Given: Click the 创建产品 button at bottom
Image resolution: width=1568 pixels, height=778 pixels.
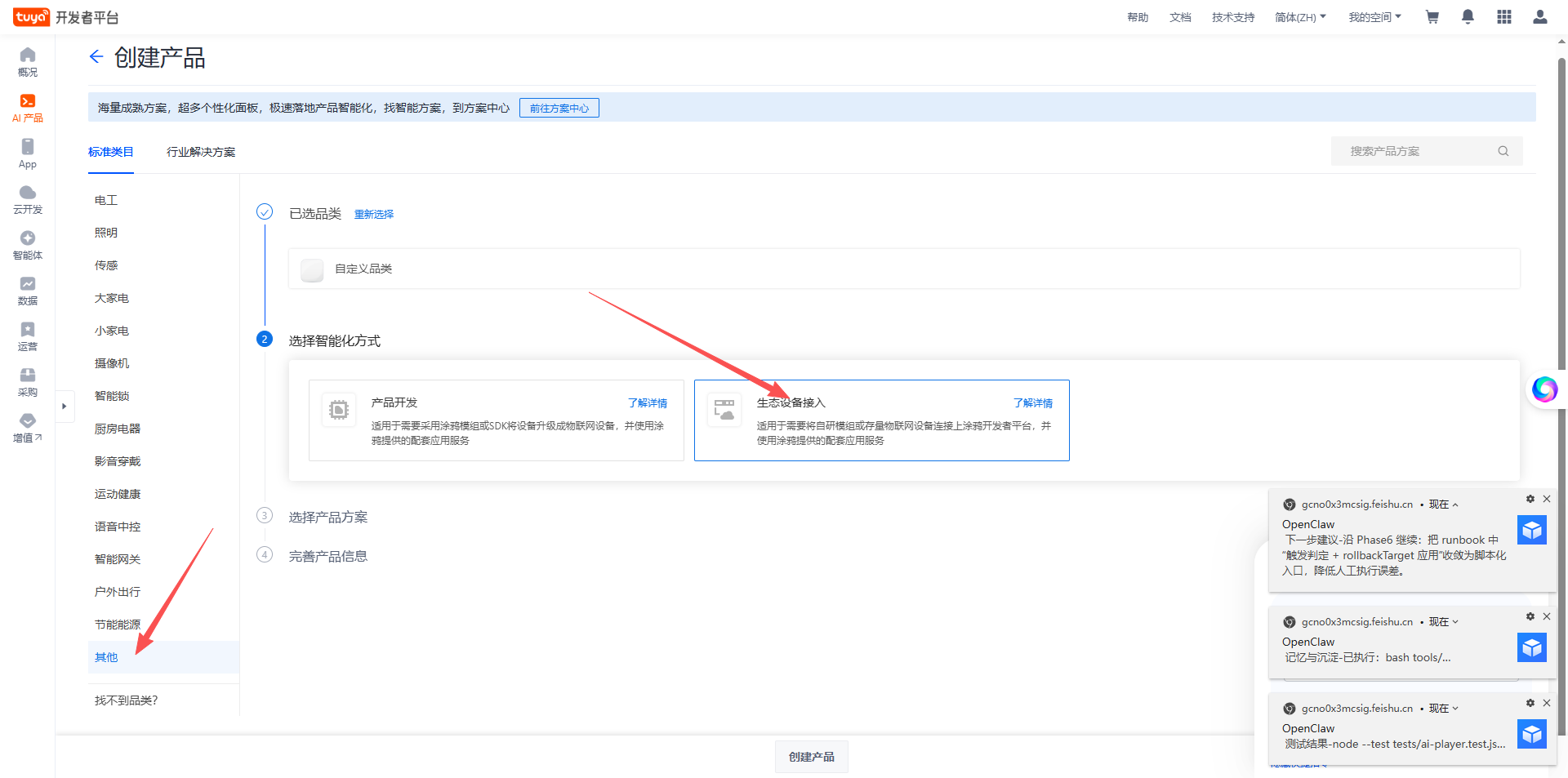Looking at the screenshot, I should (812, 757).
